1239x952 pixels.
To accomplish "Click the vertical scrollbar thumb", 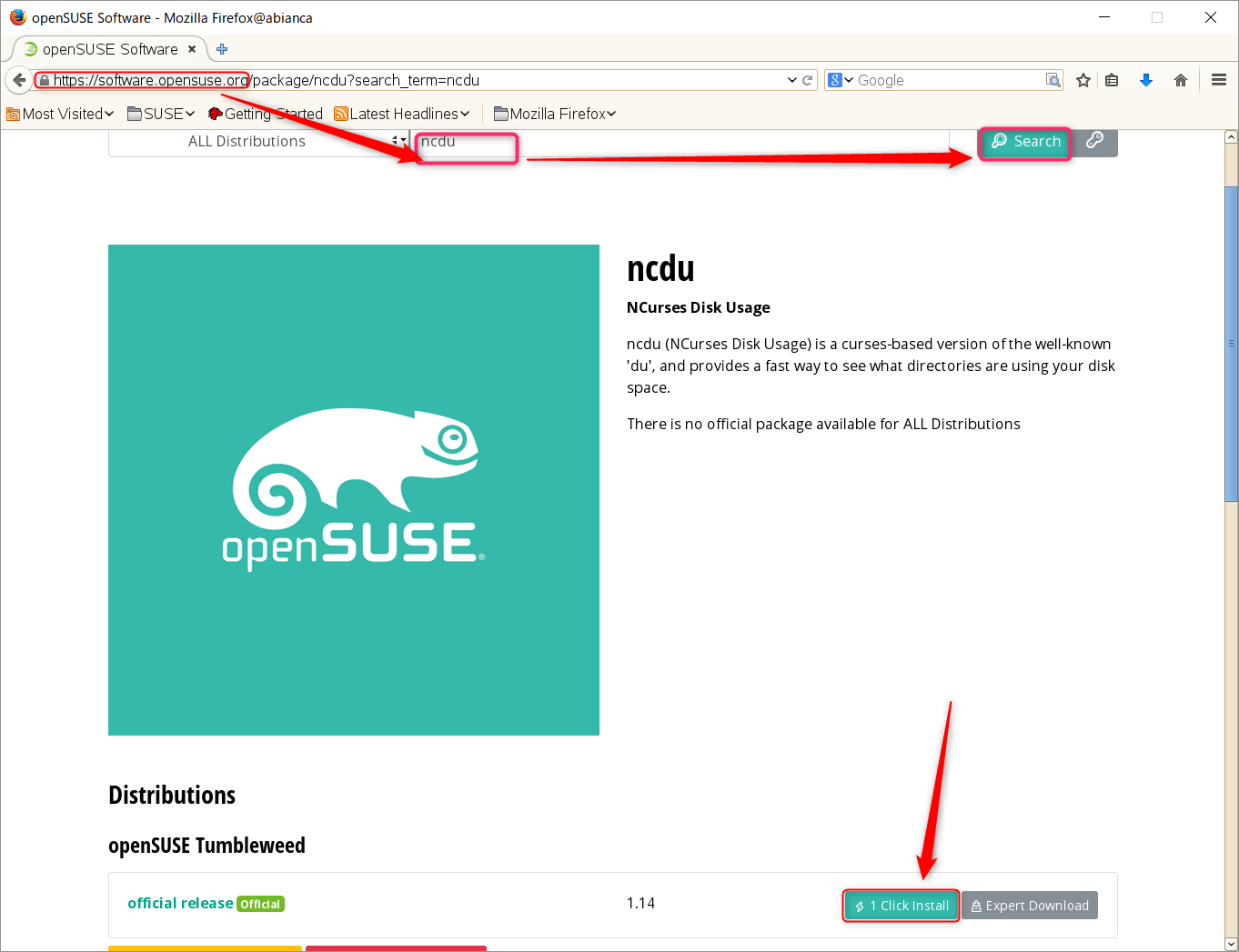I will coord(1231,344).
